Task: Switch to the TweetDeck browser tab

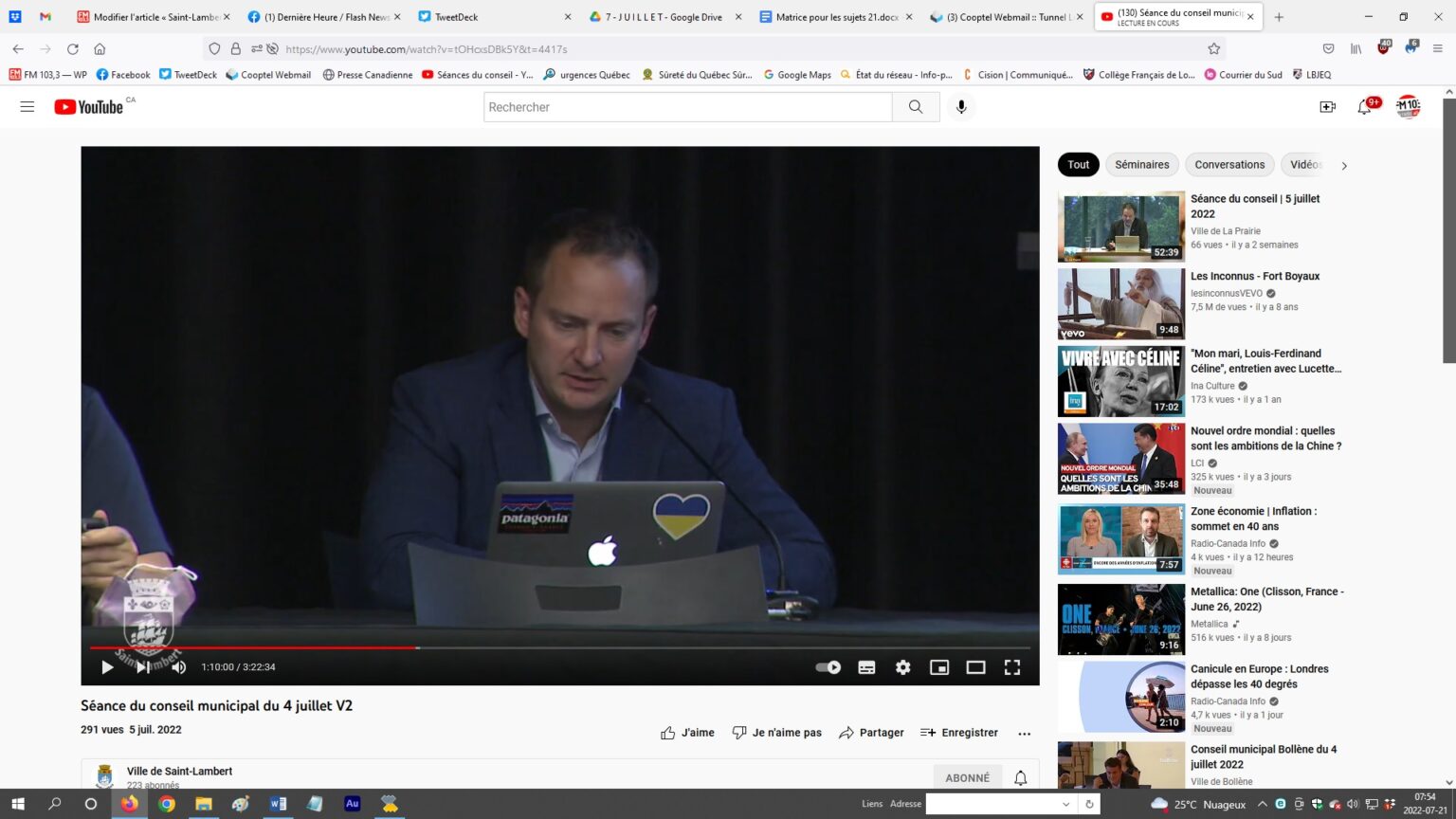Action: point(493,17)
